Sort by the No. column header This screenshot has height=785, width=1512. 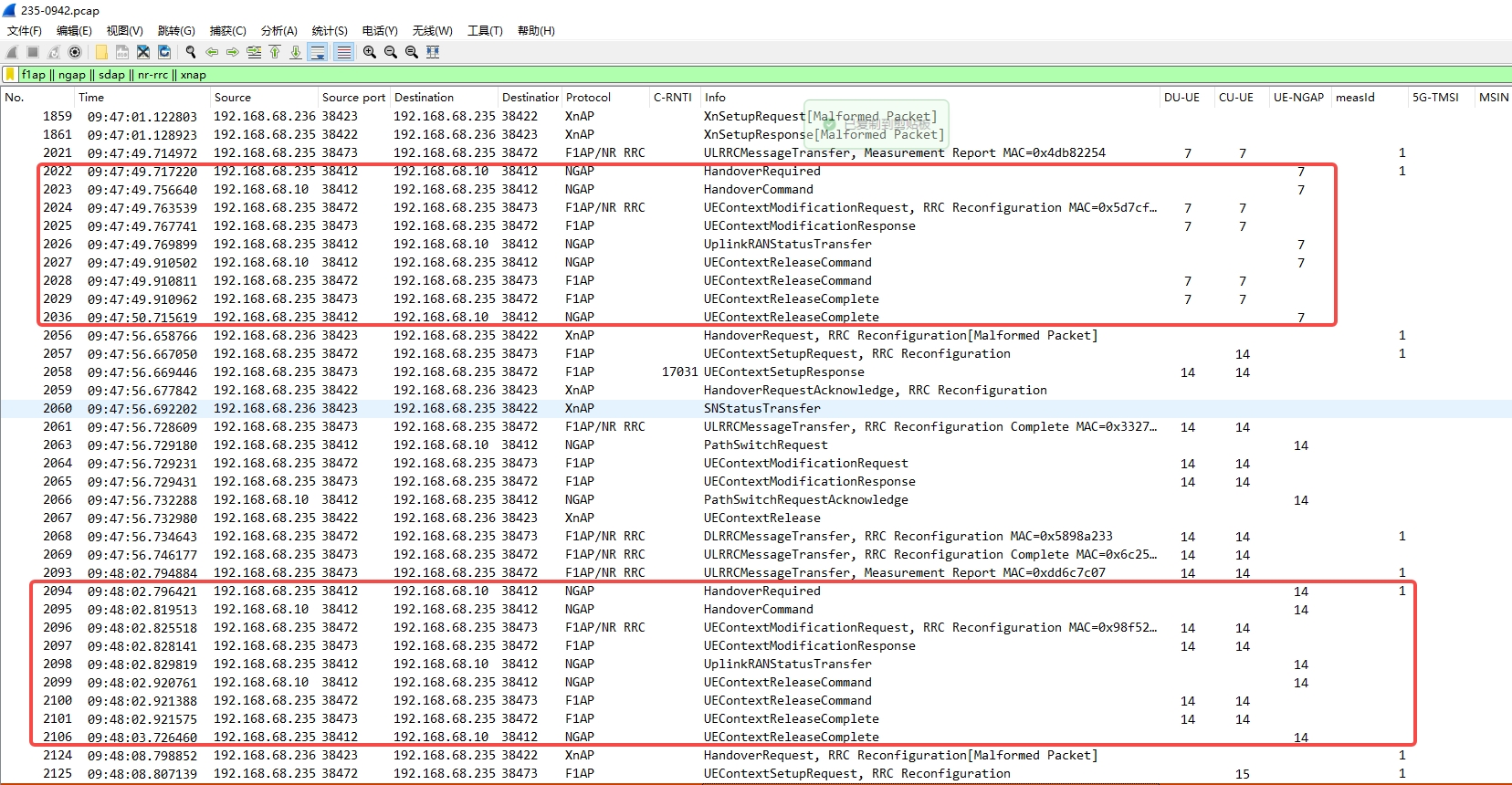click(37, 98)
